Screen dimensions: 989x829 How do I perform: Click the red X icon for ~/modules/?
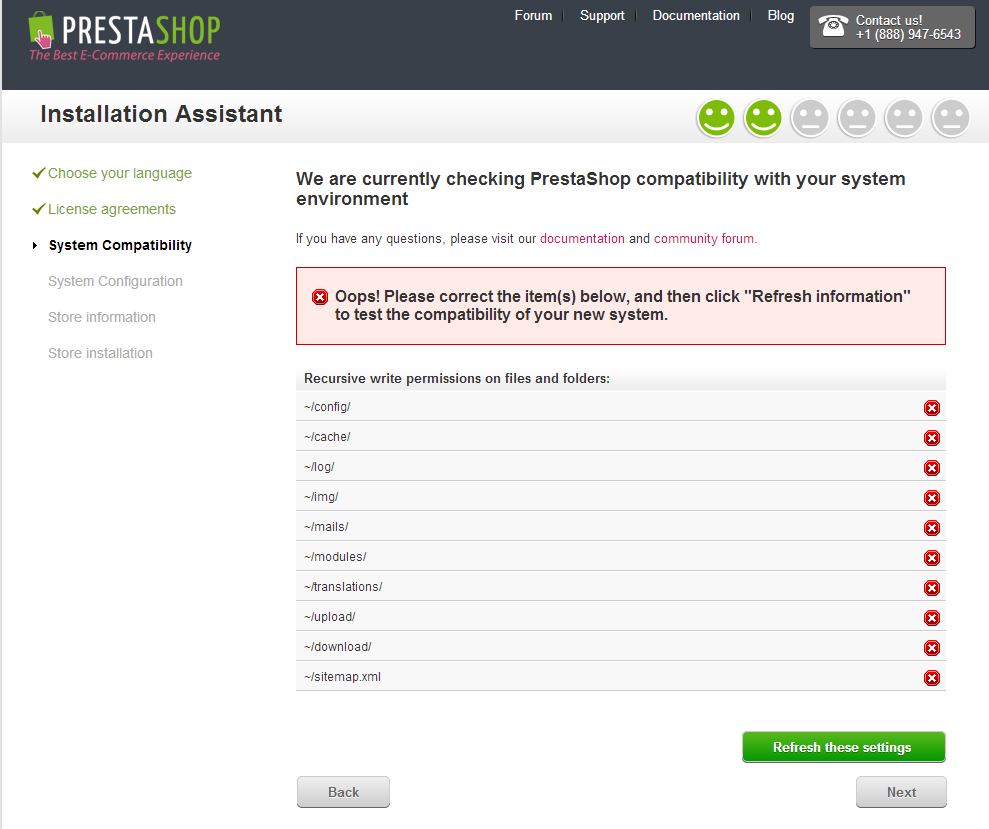pos(932,558)
